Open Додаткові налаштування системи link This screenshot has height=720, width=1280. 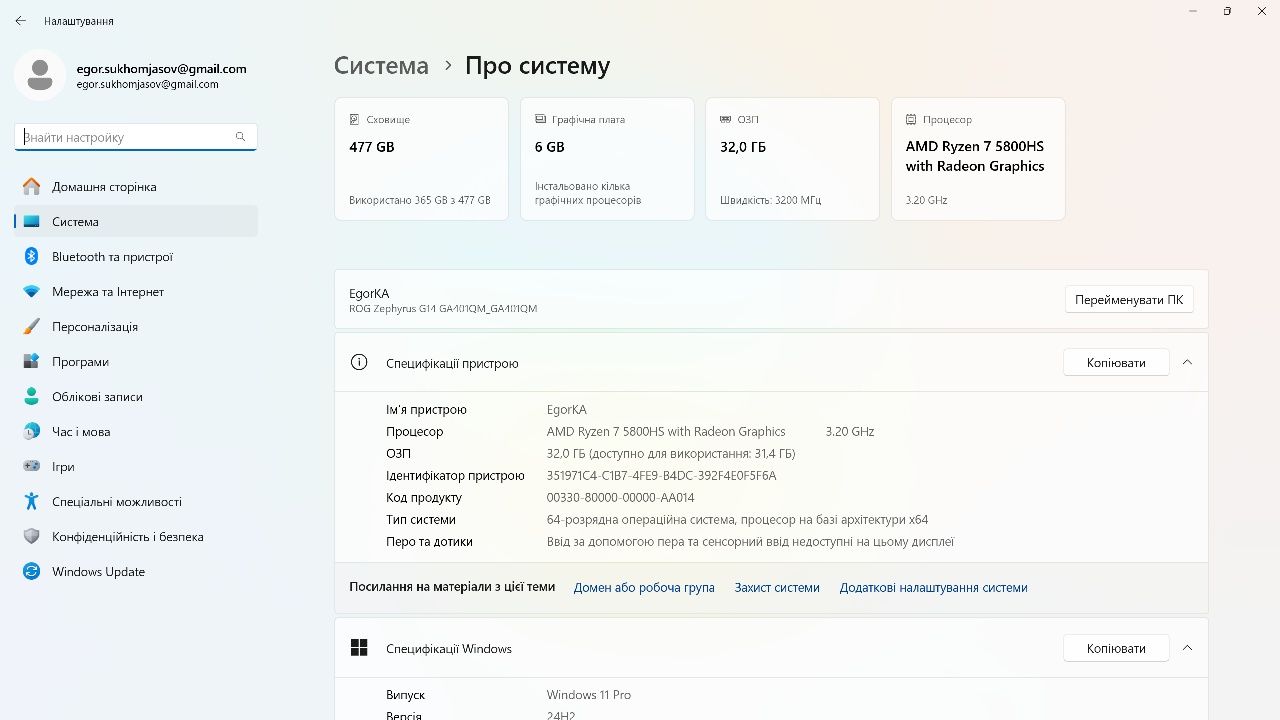point(934,588)
